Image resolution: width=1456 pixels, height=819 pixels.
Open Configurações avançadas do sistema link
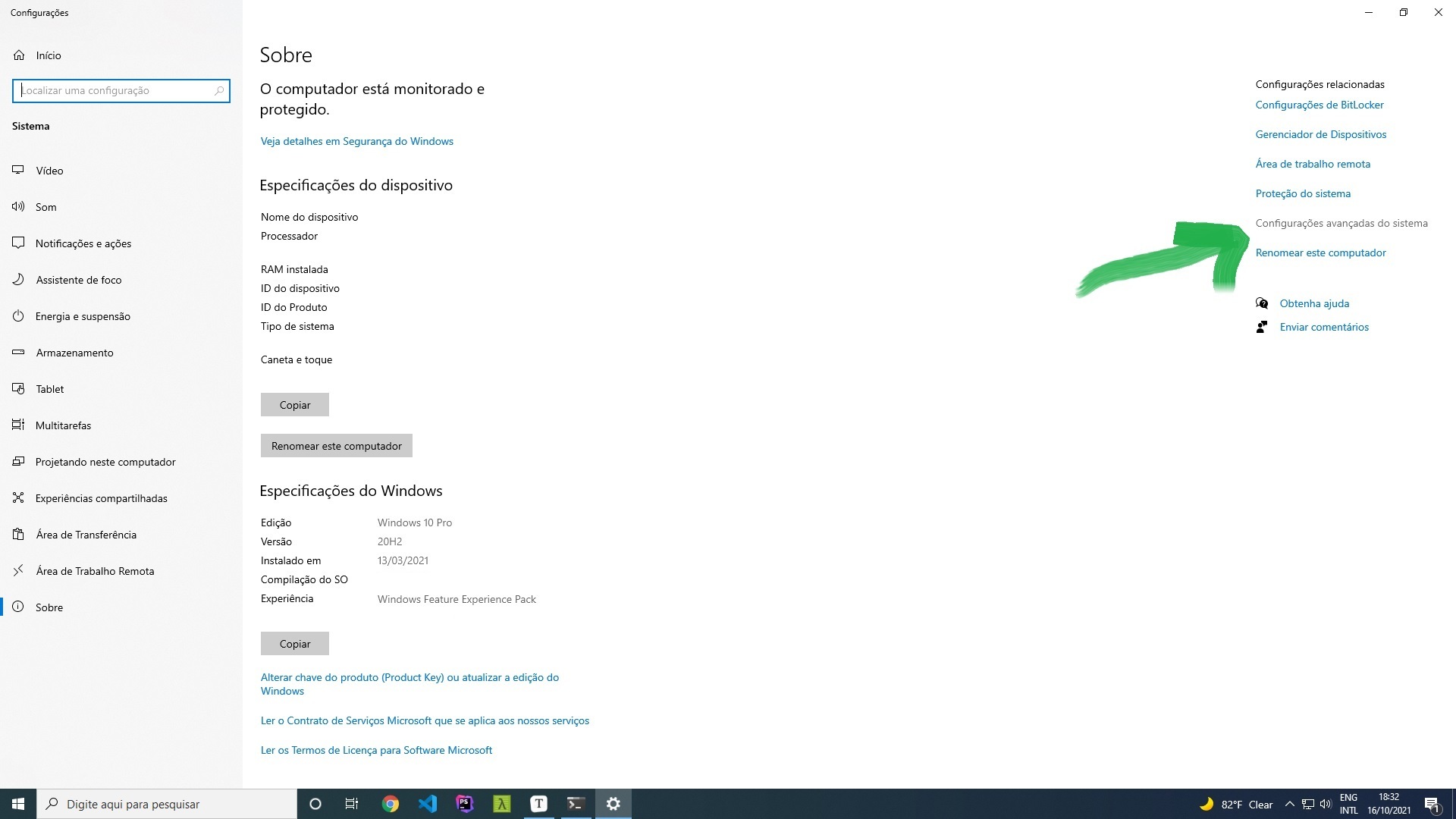(x=1341, y=223)
